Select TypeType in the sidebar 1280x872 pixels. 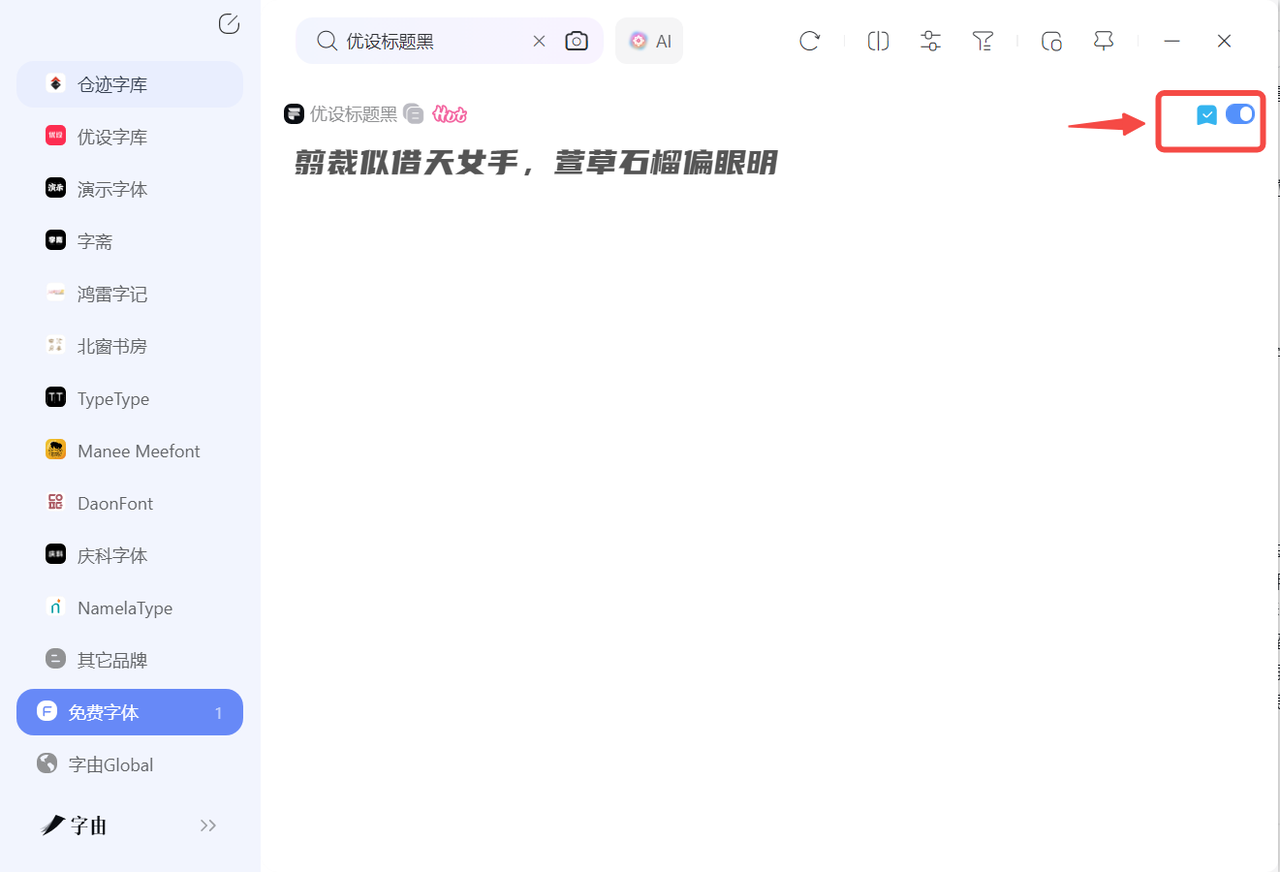pyautogui.click(x=130, y=398)
